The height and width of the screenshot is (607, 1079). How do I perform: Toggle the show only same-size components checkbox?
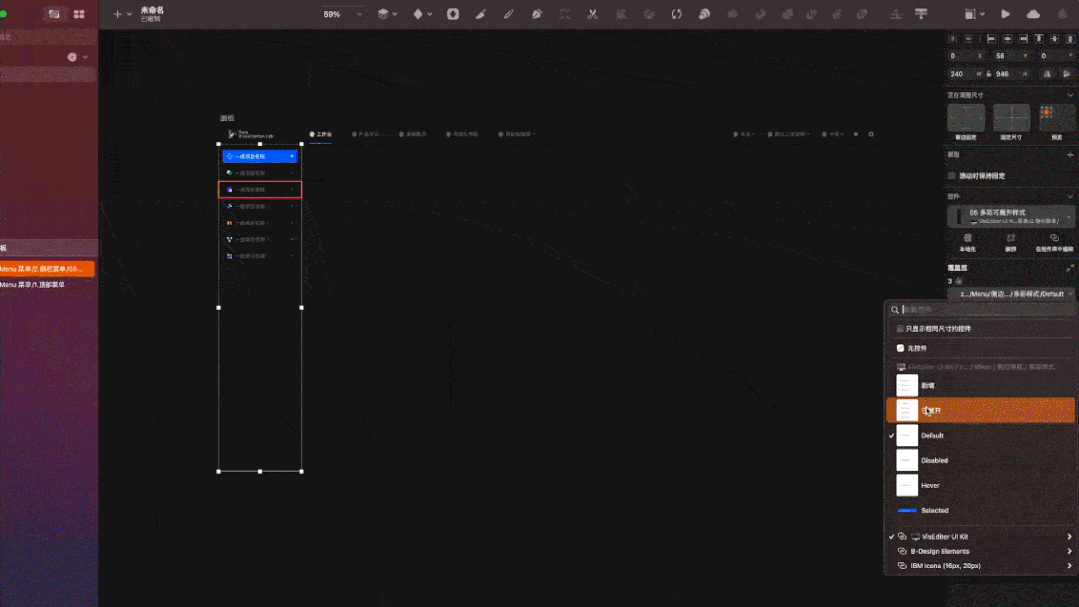[900, 329]
